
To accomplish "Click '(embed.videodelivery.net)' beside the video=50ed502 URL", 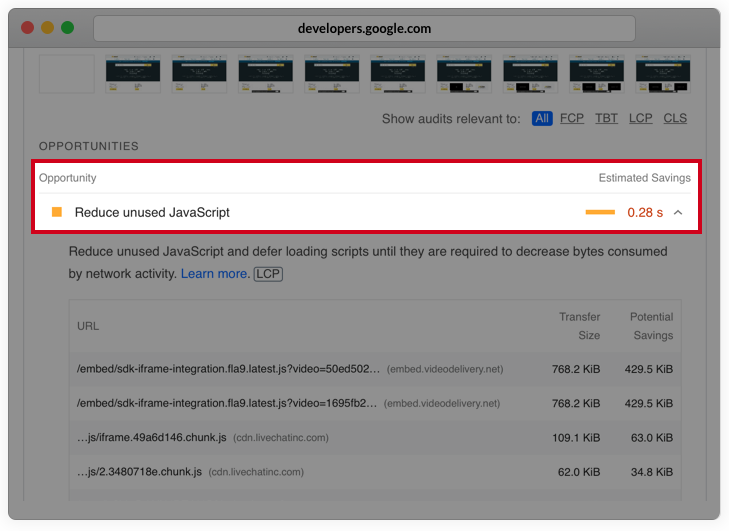I will [445, 369].
